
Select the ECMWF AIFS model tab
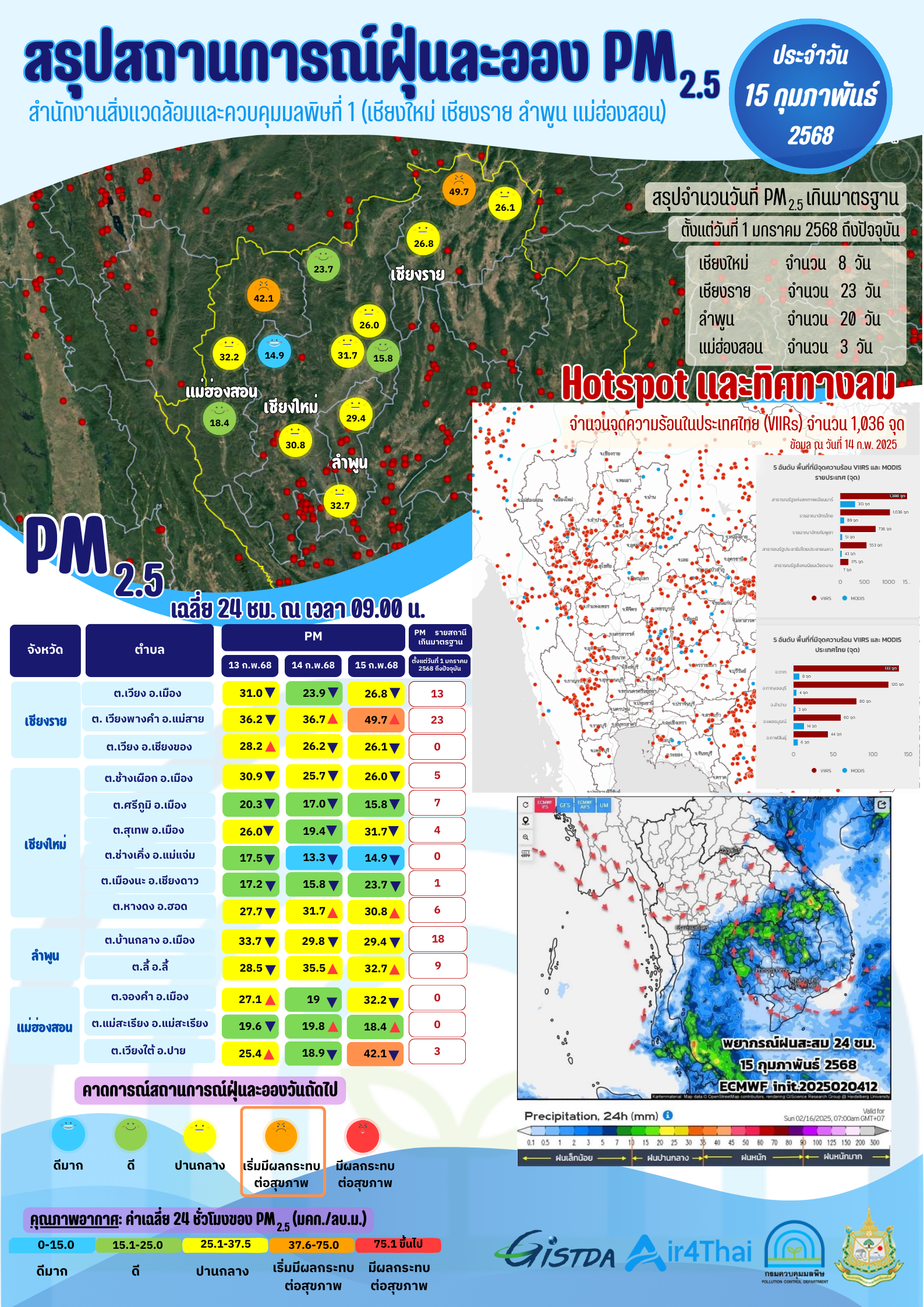pos(585,805)
